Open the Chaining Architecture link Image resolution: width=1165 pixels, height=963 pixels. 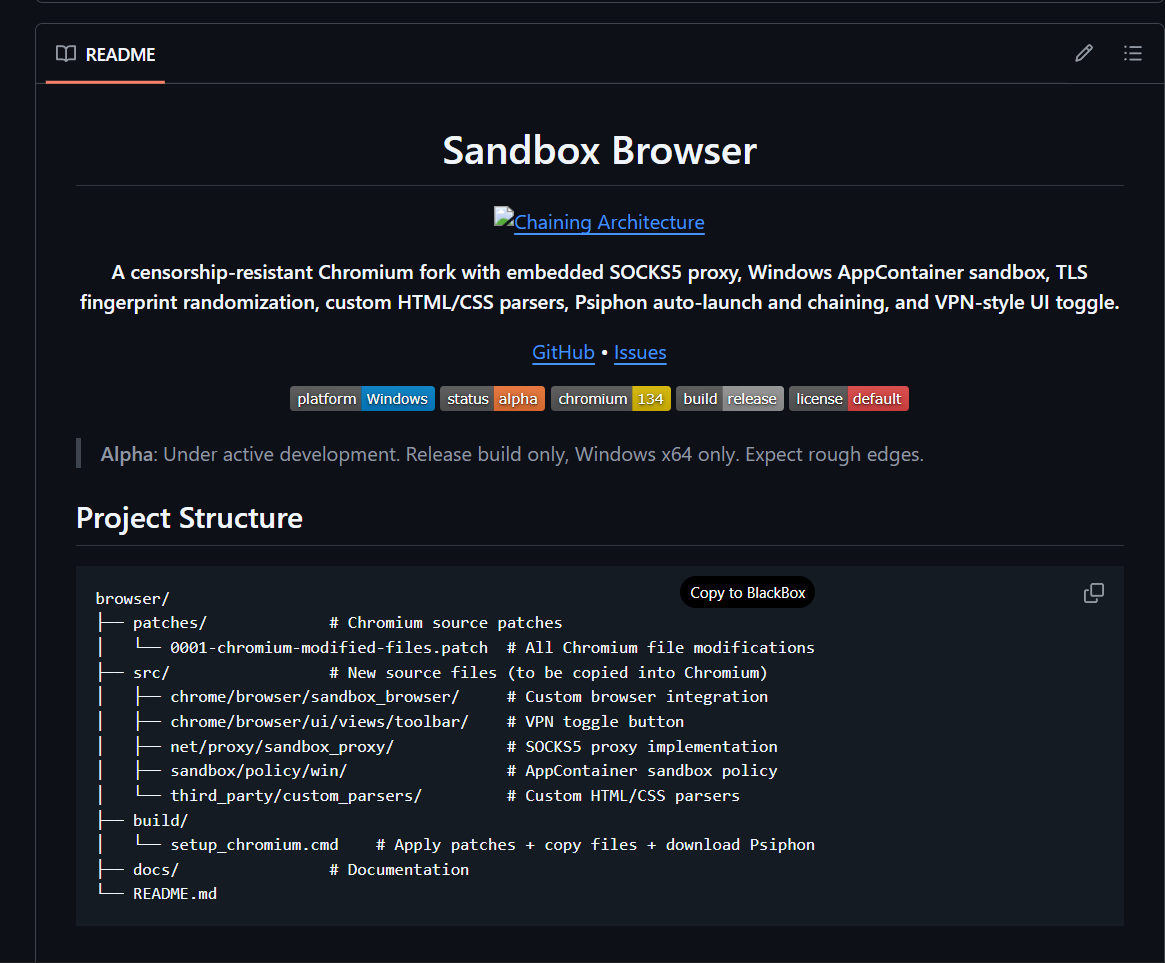[609, 222]
